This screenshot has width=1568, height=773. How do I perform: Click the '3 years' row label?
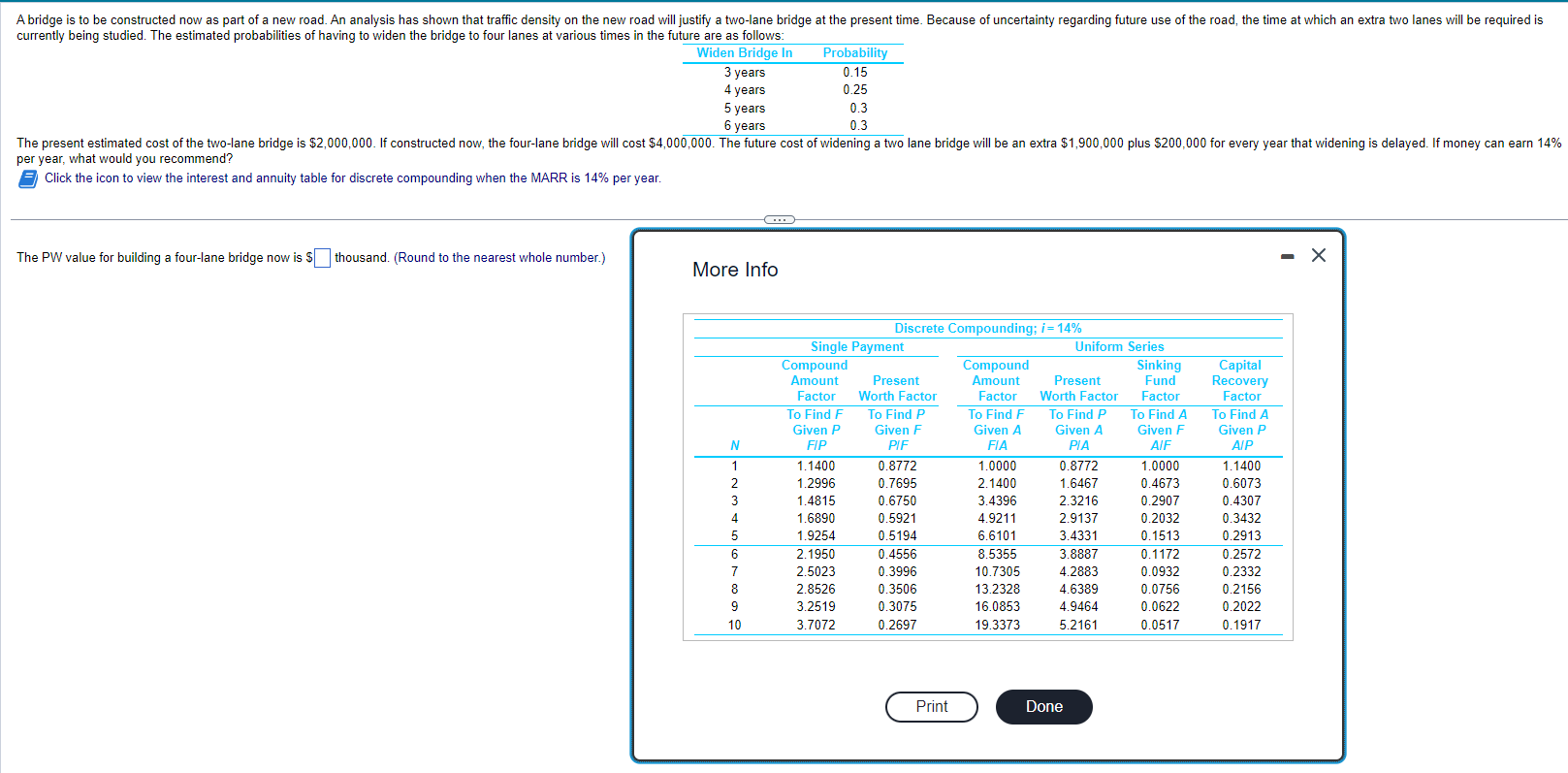pos(745,73)
